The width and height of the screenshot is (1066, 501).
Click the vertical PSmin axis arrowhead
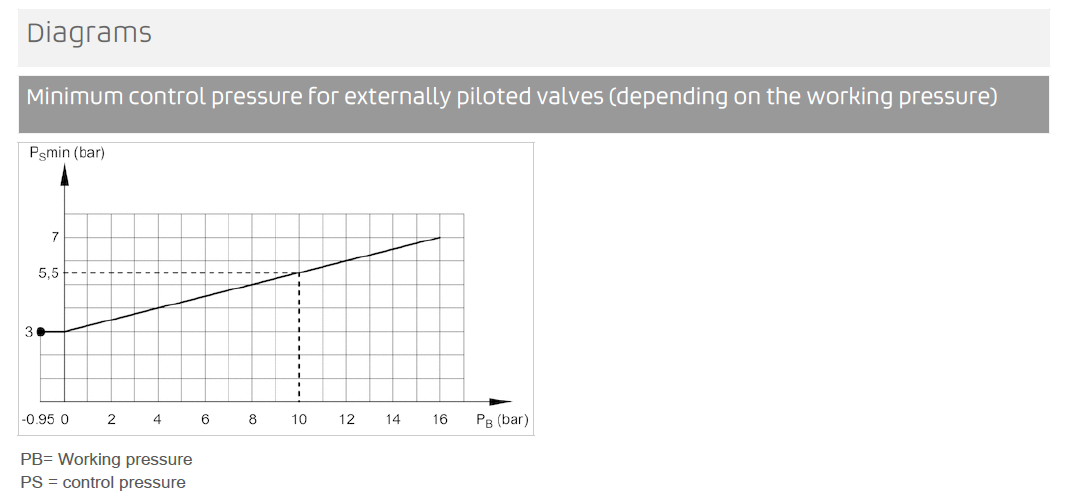pos(65,174)
